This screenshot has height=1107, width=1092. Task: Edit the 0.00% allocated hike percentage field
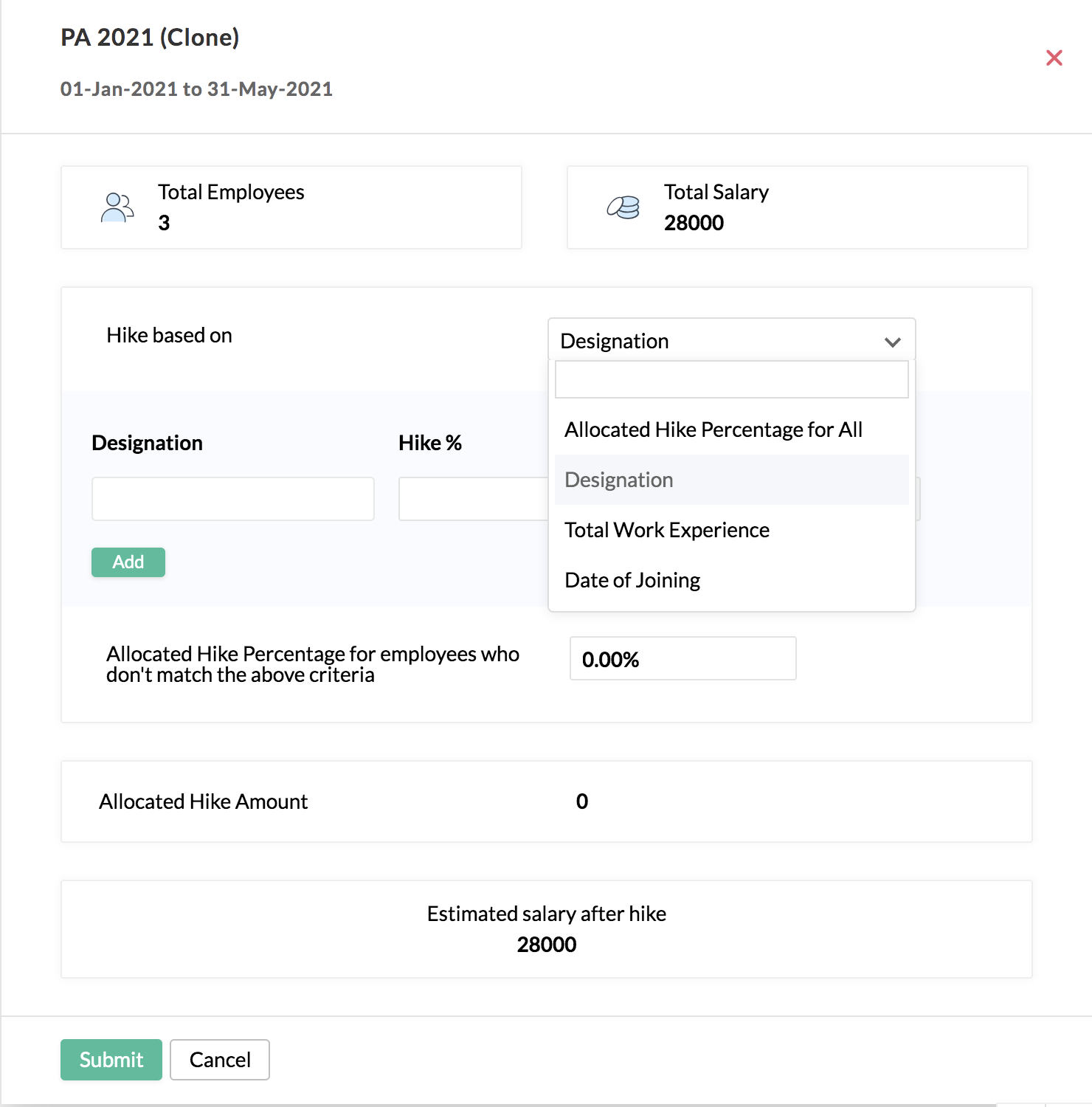(682, 659)
